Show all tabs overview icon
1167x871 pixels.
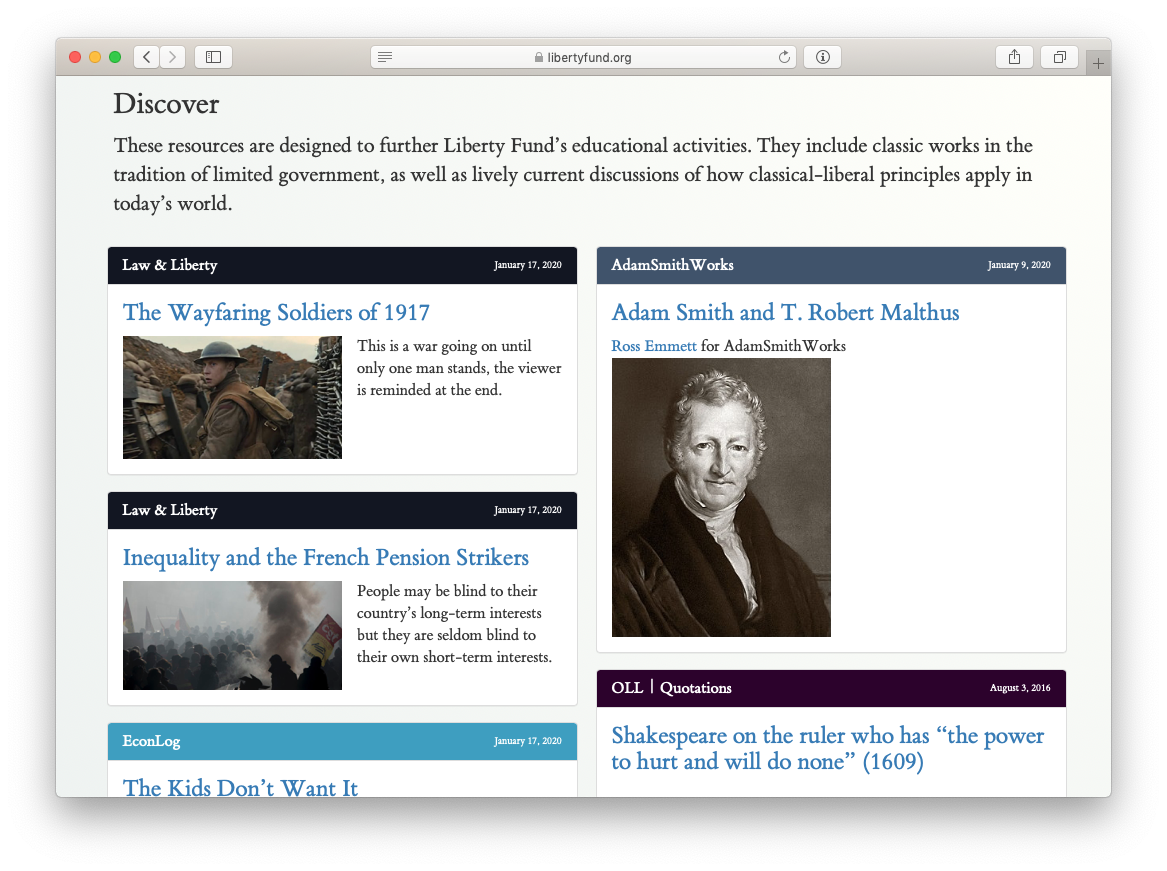point(1060,57)
